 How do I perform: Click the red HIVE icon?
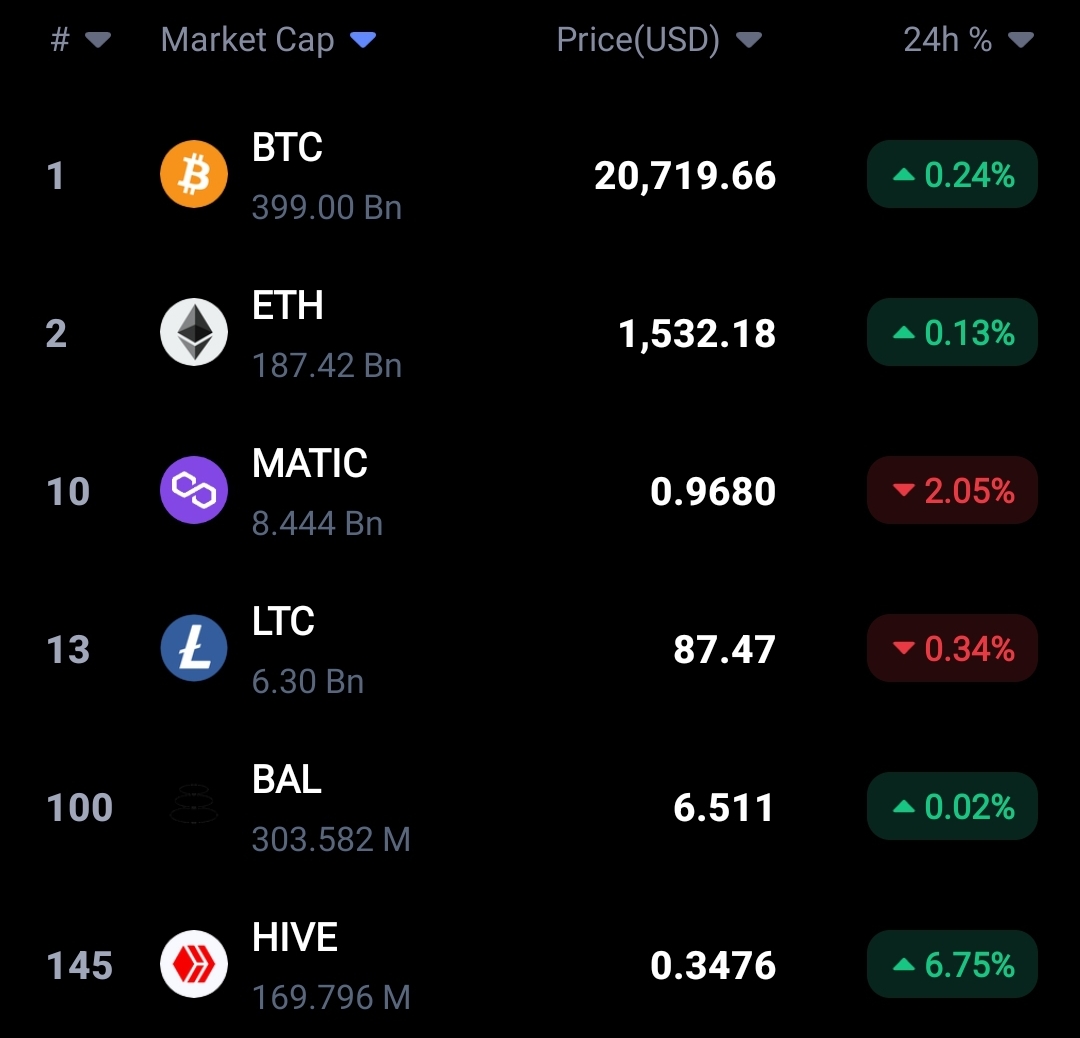(x=194, y=964)
